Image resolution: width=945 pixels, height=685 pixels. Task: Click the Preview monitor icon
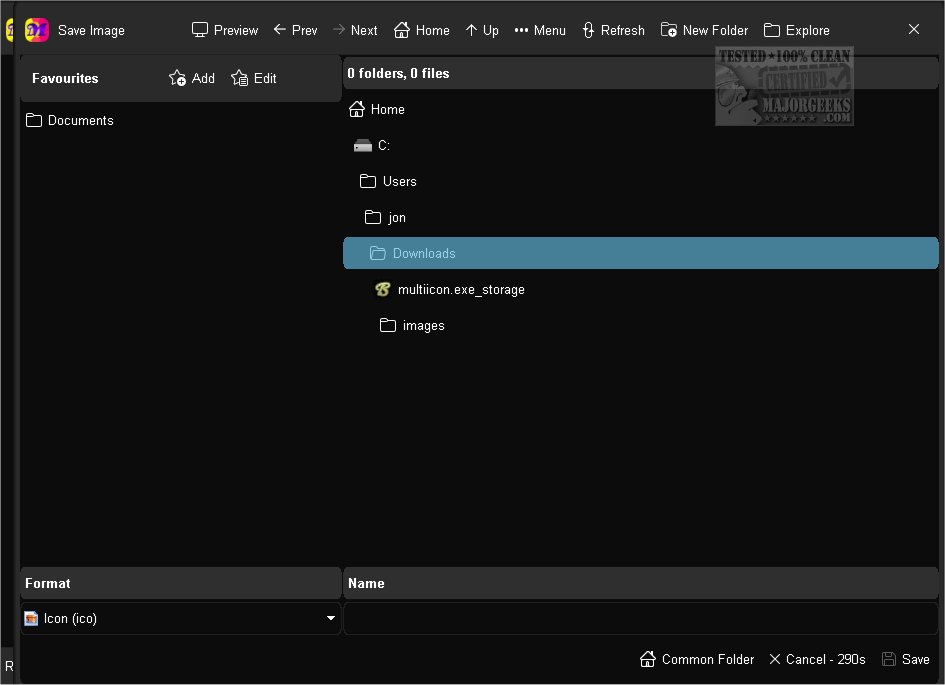[x=199, y=30]
